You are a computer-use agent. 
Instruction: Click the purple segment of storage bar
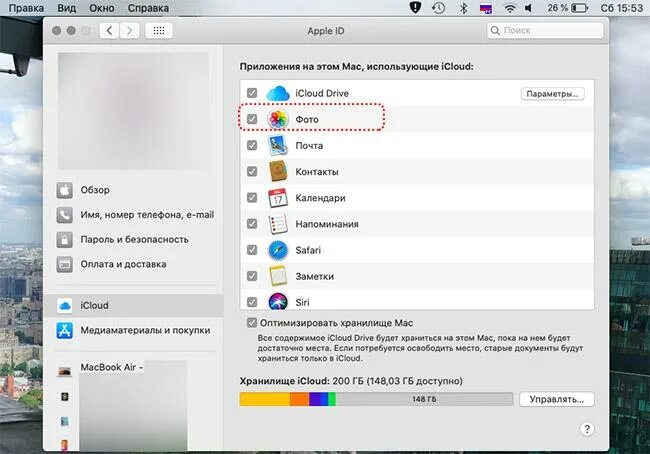(x=315, y=399)
